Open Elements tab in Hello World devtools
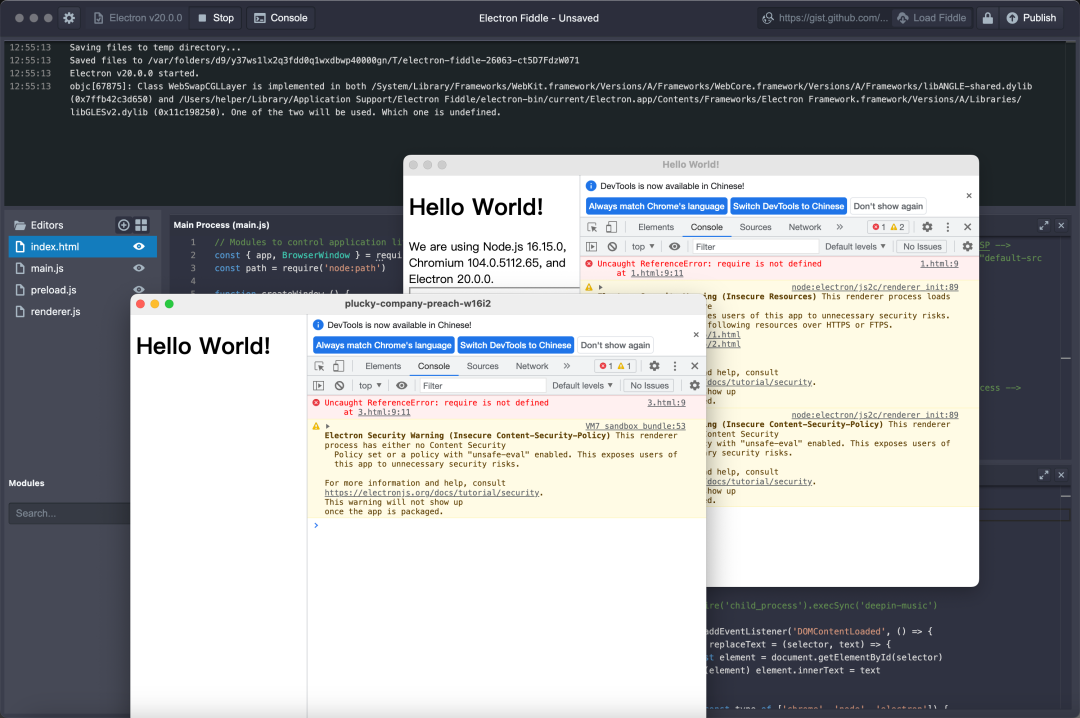Viewport: 1080px width, 718px height. tap(656, 227)
